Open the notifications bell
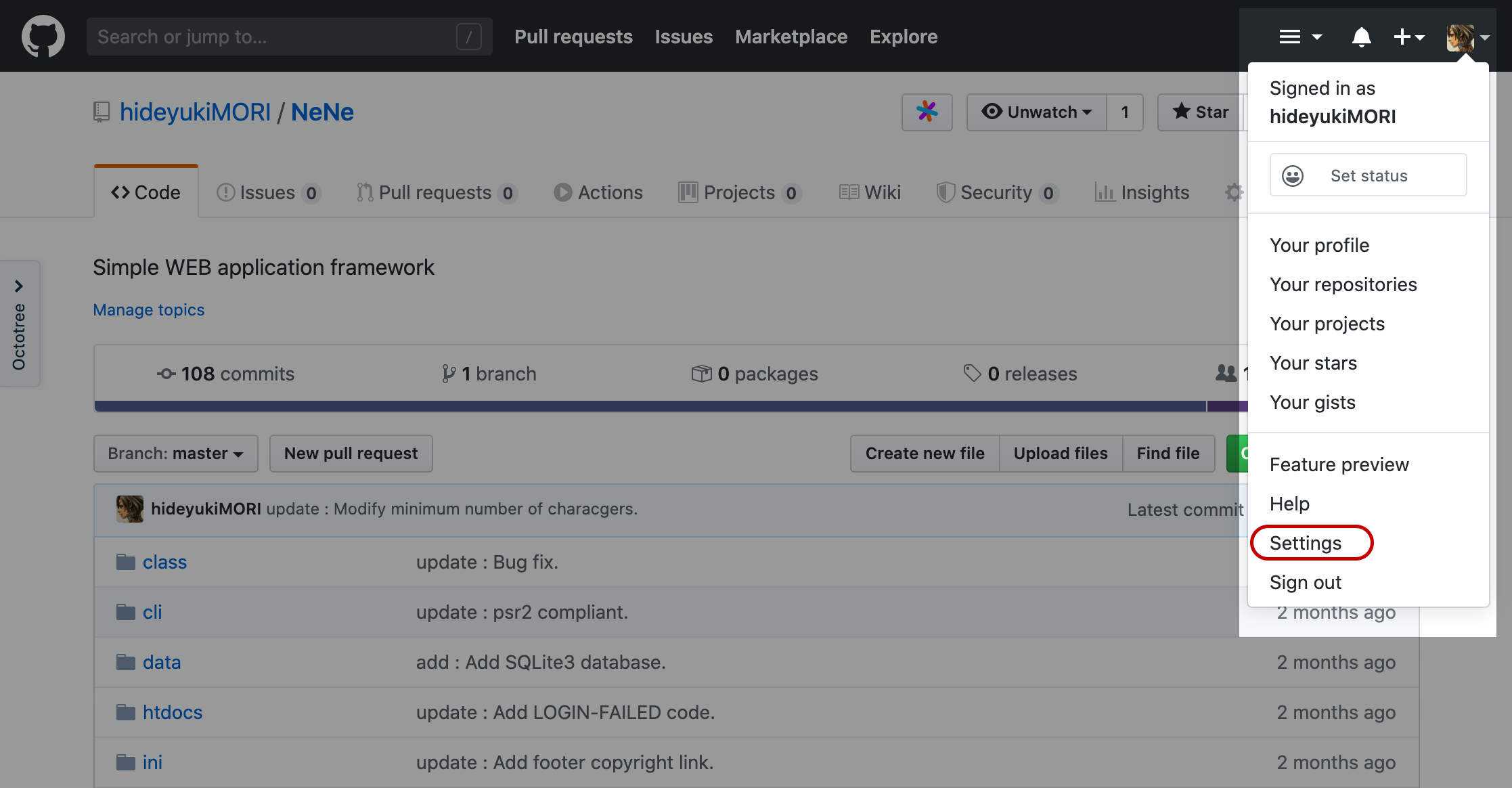 [x=1361, y=37]
